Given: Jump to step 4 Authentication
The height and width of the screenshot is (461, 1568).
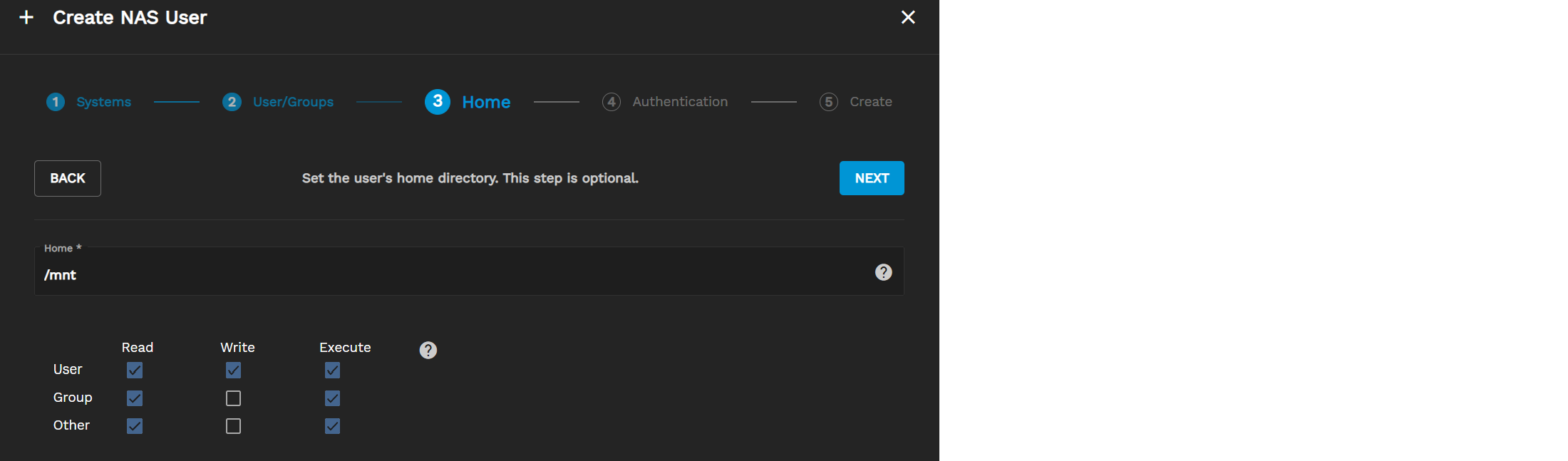Looking at the screenshot, I should (665, 102).
